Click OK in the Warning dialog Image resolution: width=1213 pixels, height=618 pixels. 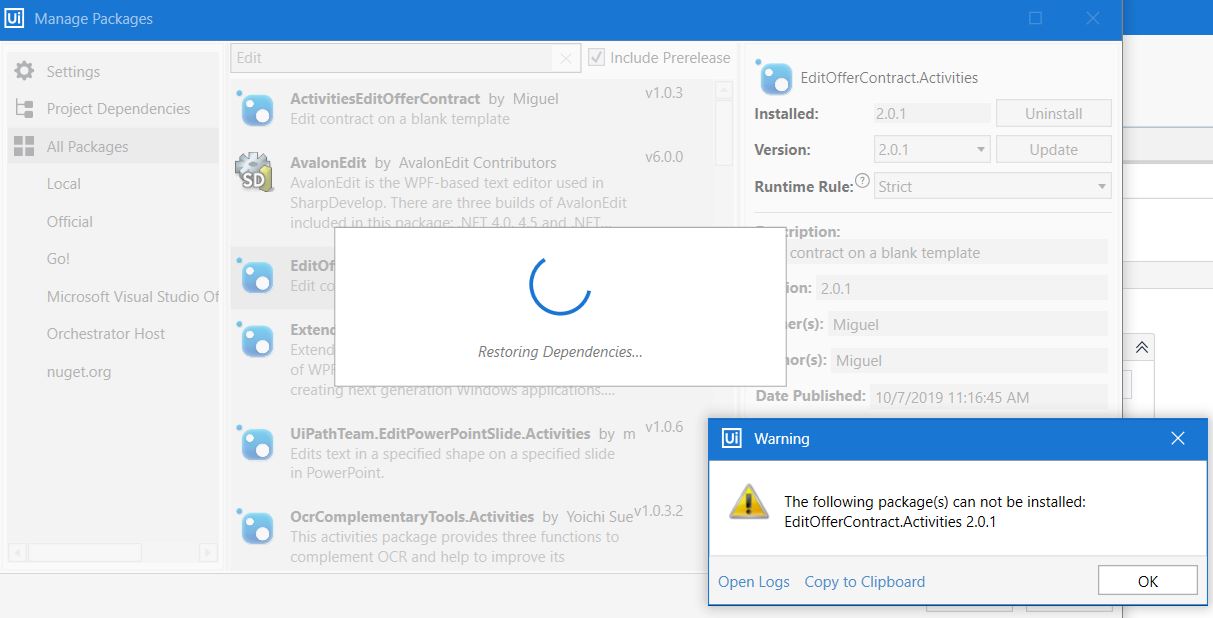1147,581
